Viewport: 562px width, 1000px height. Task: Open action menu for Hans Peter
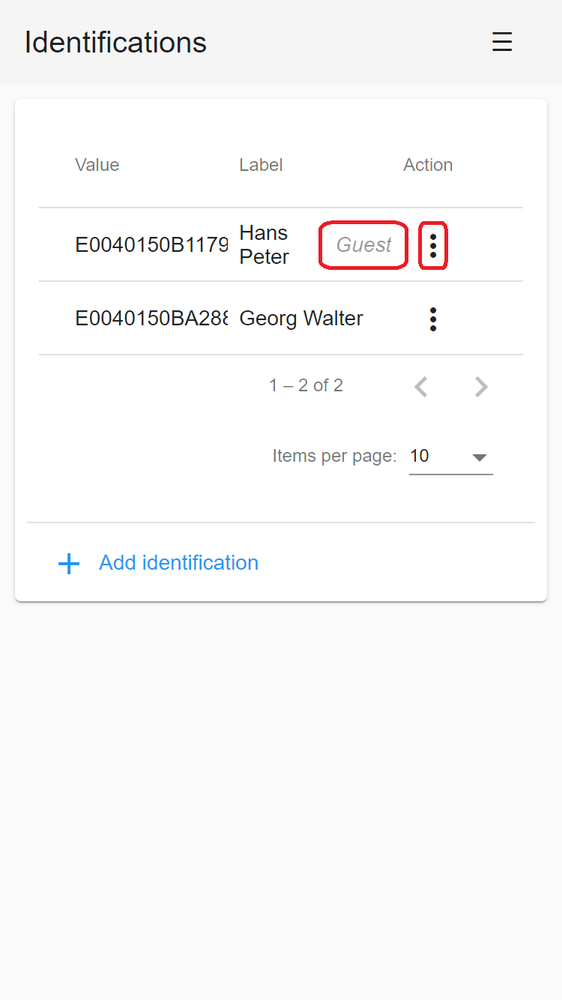[433, 245]
